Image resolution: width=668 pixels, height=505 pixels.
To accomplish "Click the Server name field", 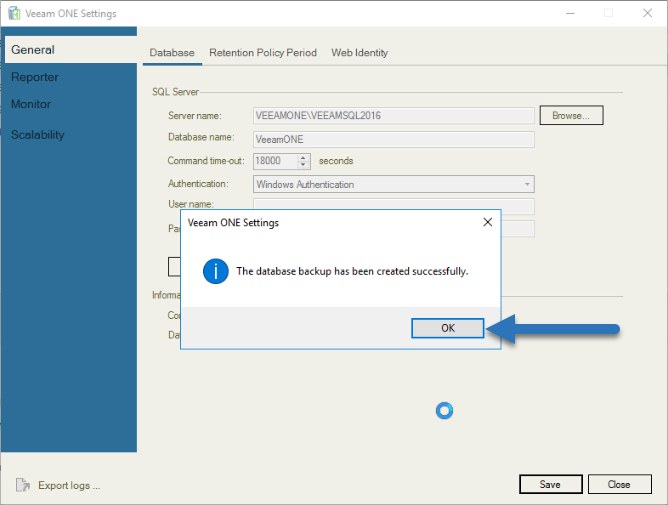I will pyautogui.click(x=394, y=115).
